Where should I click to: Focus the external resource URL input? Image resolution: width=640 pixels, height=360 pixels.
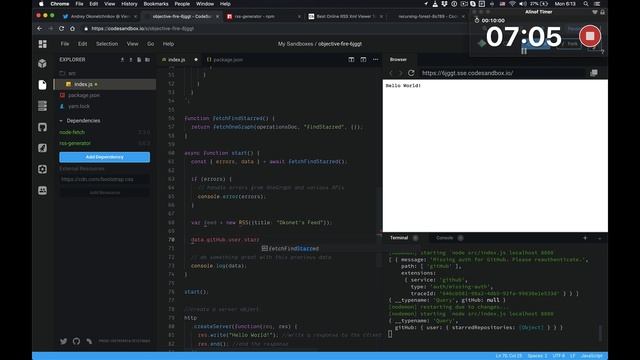104,179
